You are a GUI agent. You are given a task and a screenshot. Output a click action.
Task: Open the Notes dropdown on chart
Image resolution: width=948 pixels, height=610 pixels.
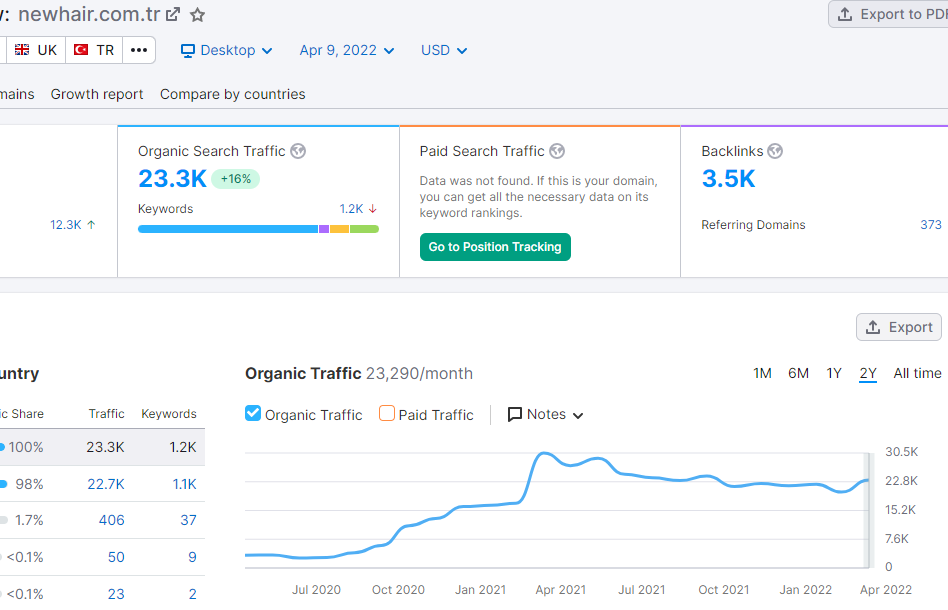pos(546,414)
